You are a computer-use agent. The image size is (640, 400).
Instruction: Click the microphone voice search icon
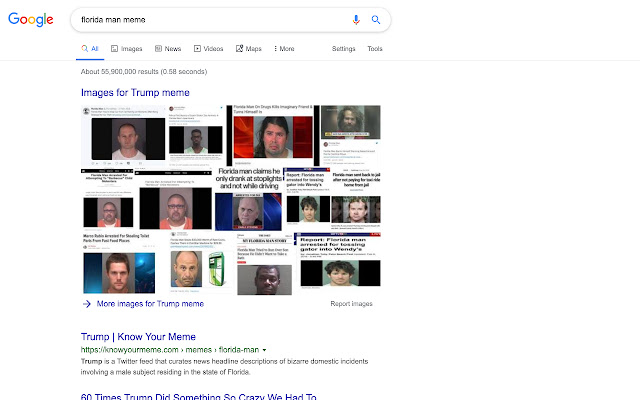click(356, 20)
